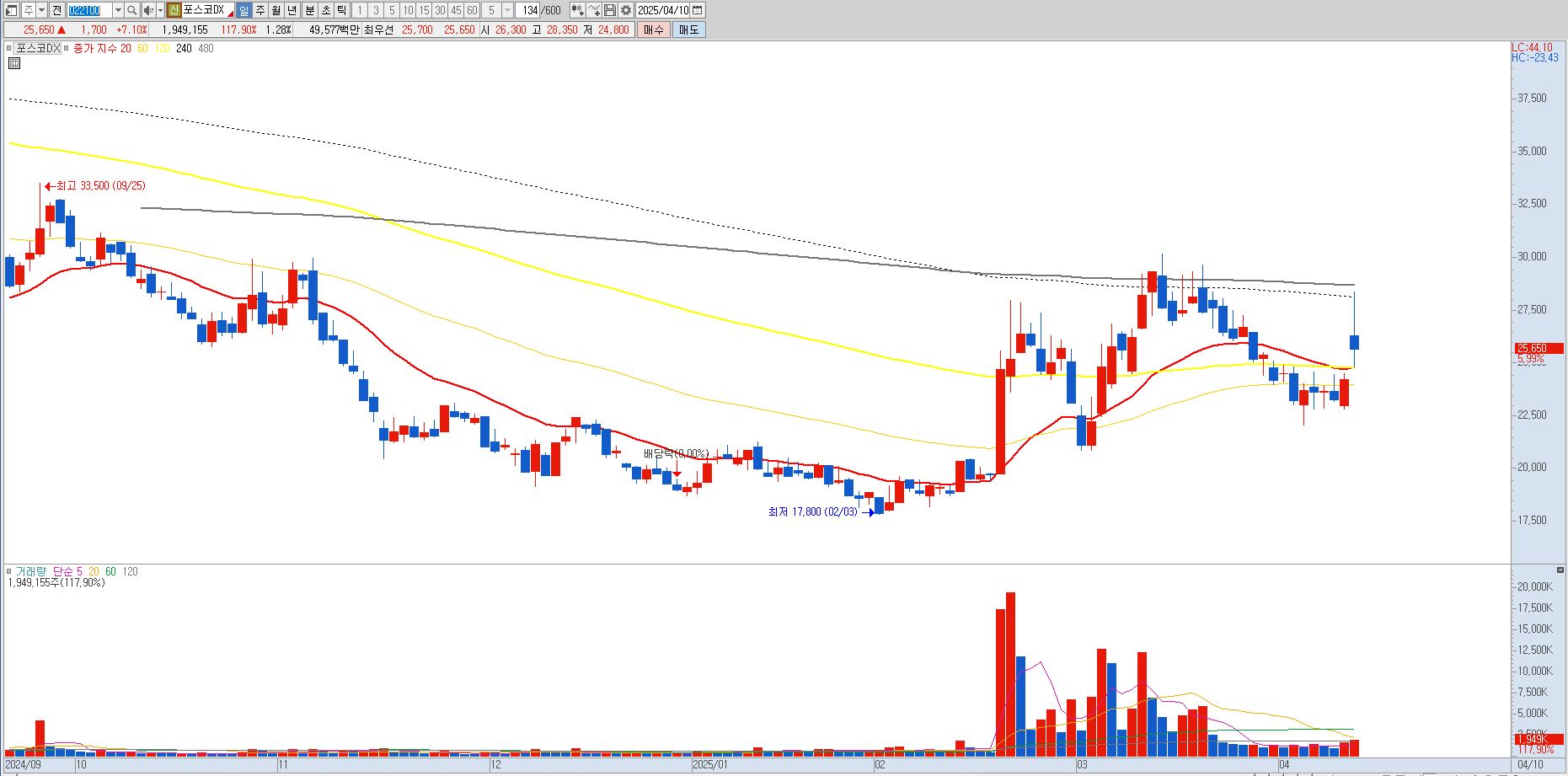Switch to the 초 second chart period
This screenshot has height=776, width=1568.
pos(325,10)
